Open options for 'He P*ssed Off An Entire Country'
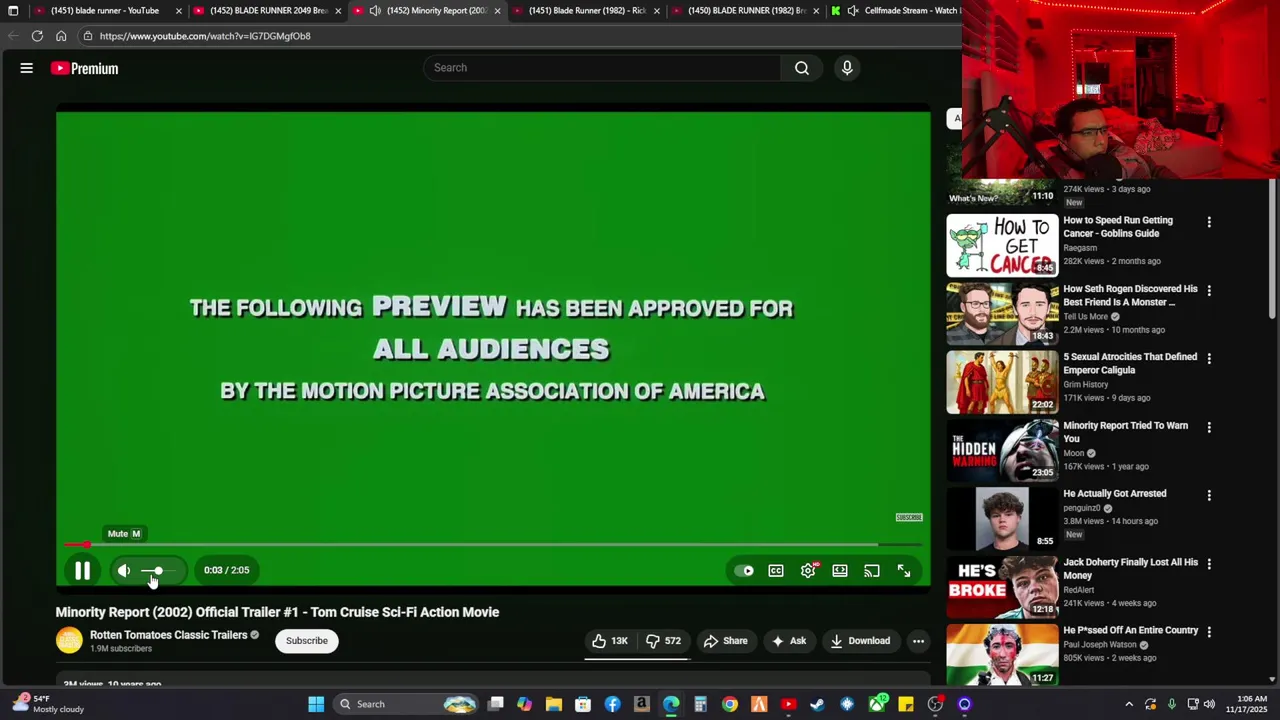This screenshot has height=720, width=1280. pyautogui.click(x=1209, y=632)
